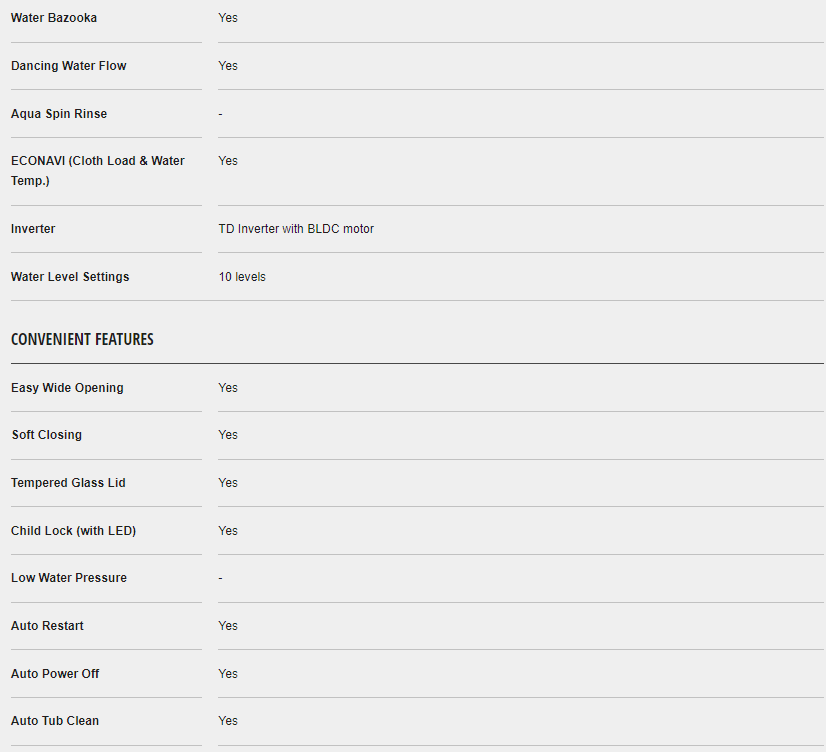The height and width of the screenshot is (752, 826).
Task: Select the Easy Wide Opening label
Action: 67,388
